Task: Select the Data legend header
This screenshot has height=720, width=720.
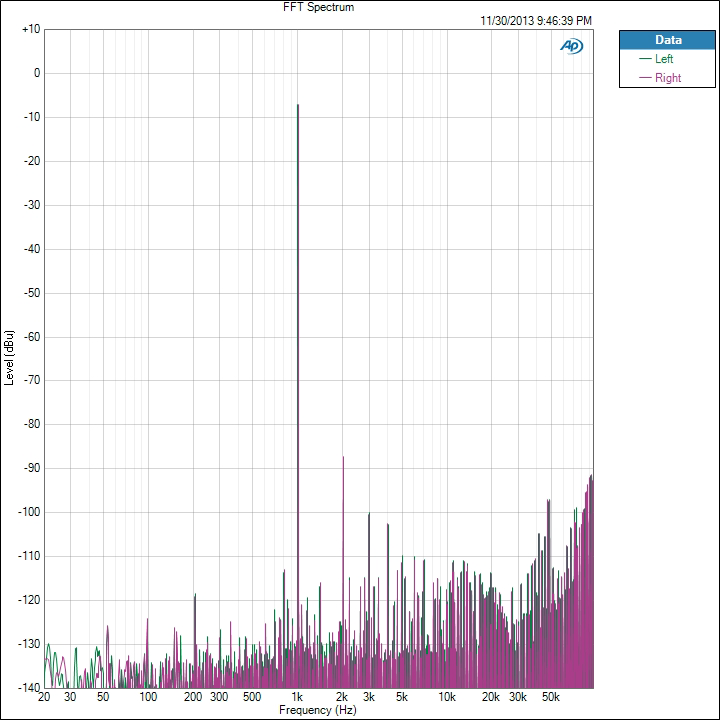Action: coord(667,40)
